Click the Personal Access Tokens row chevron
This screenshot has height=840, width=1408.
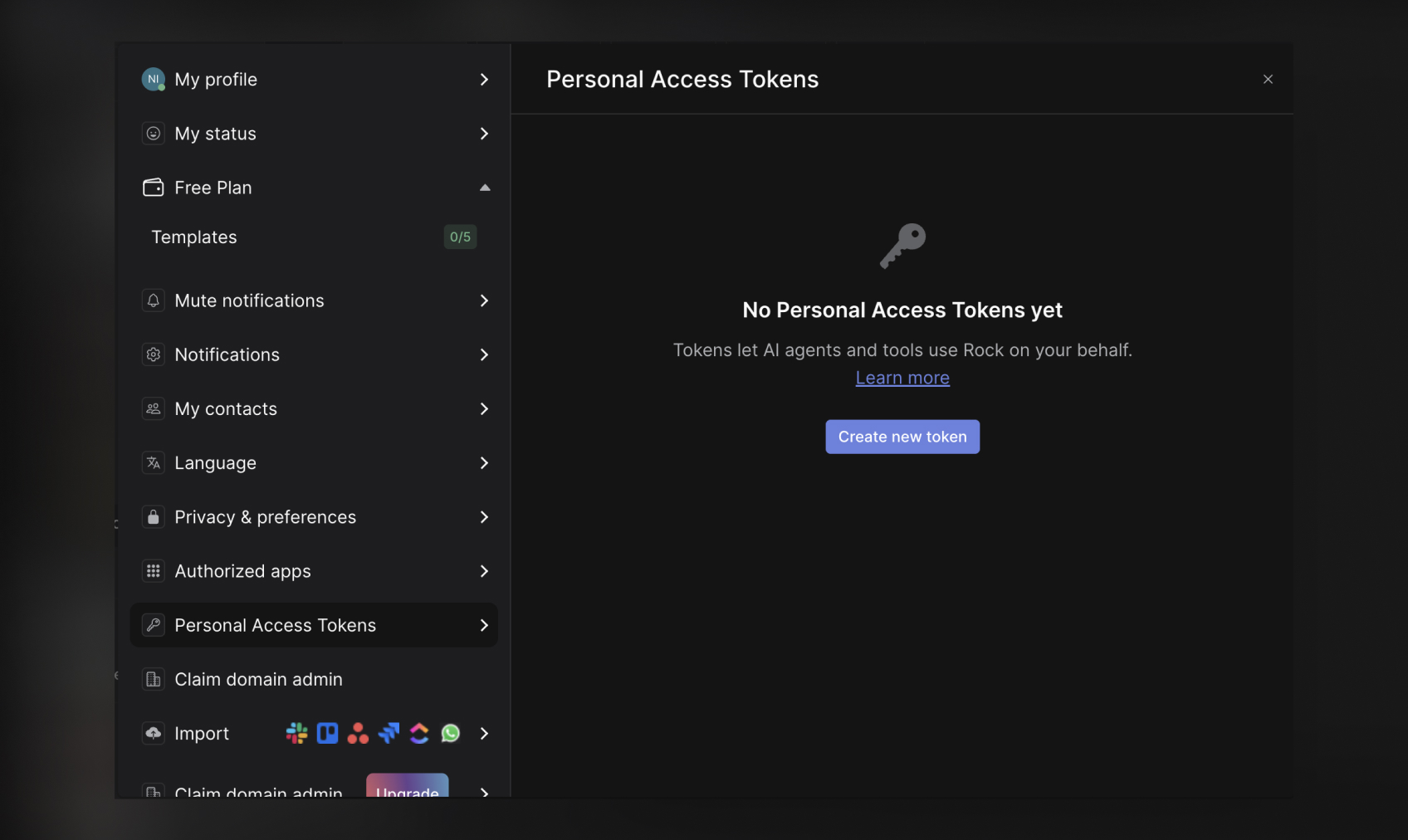pyautogui.click(x=485, y=625)
